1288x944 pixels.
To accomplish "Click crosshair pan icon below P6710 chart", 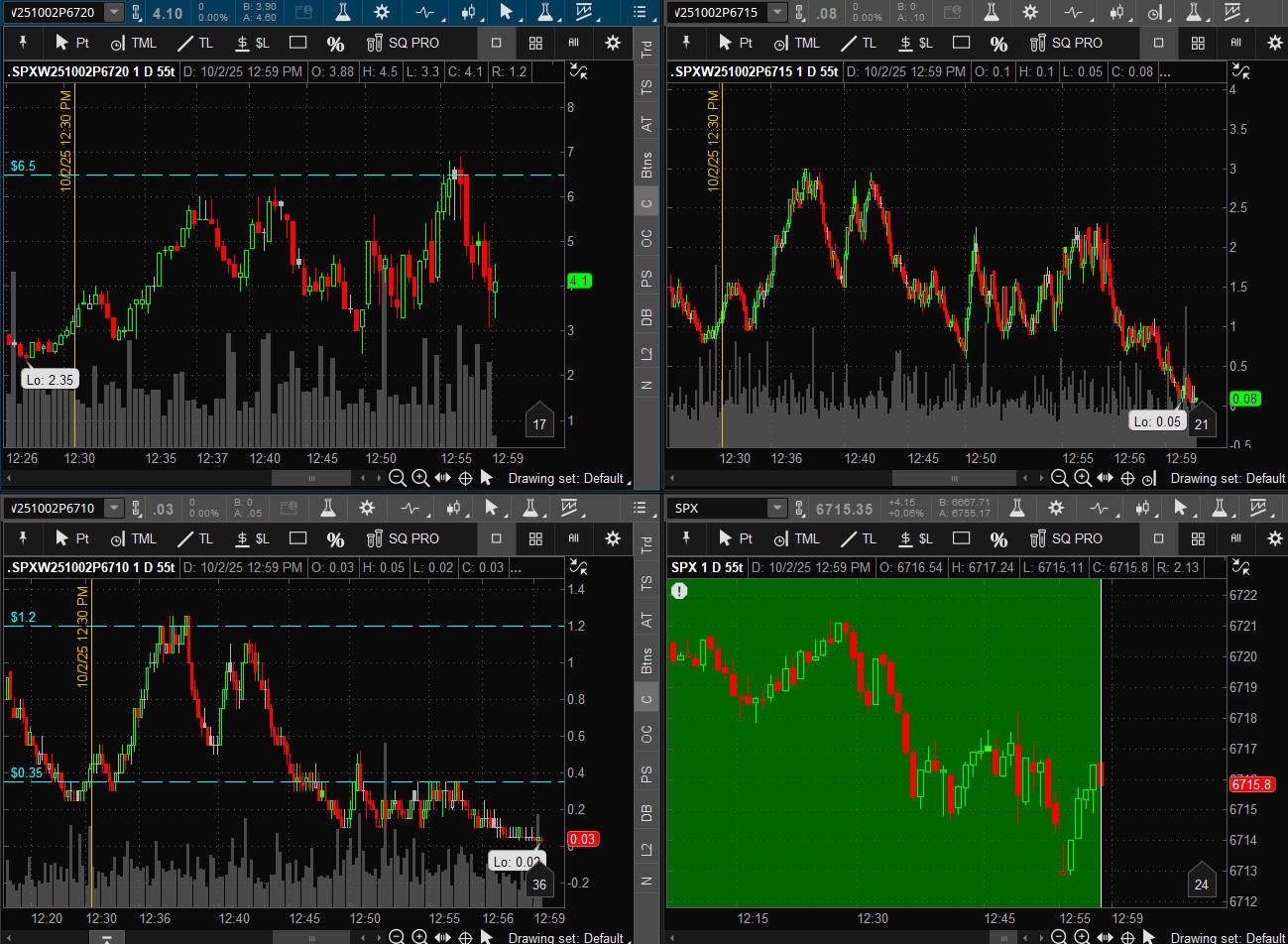I will click(x=464, y=937).
